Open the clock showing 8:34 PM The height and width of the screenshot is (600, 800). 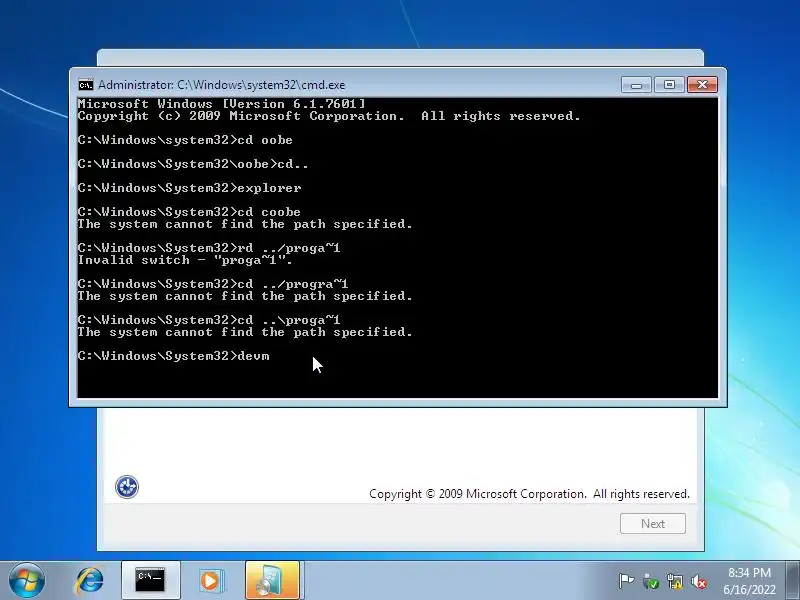tap(749, 573)
